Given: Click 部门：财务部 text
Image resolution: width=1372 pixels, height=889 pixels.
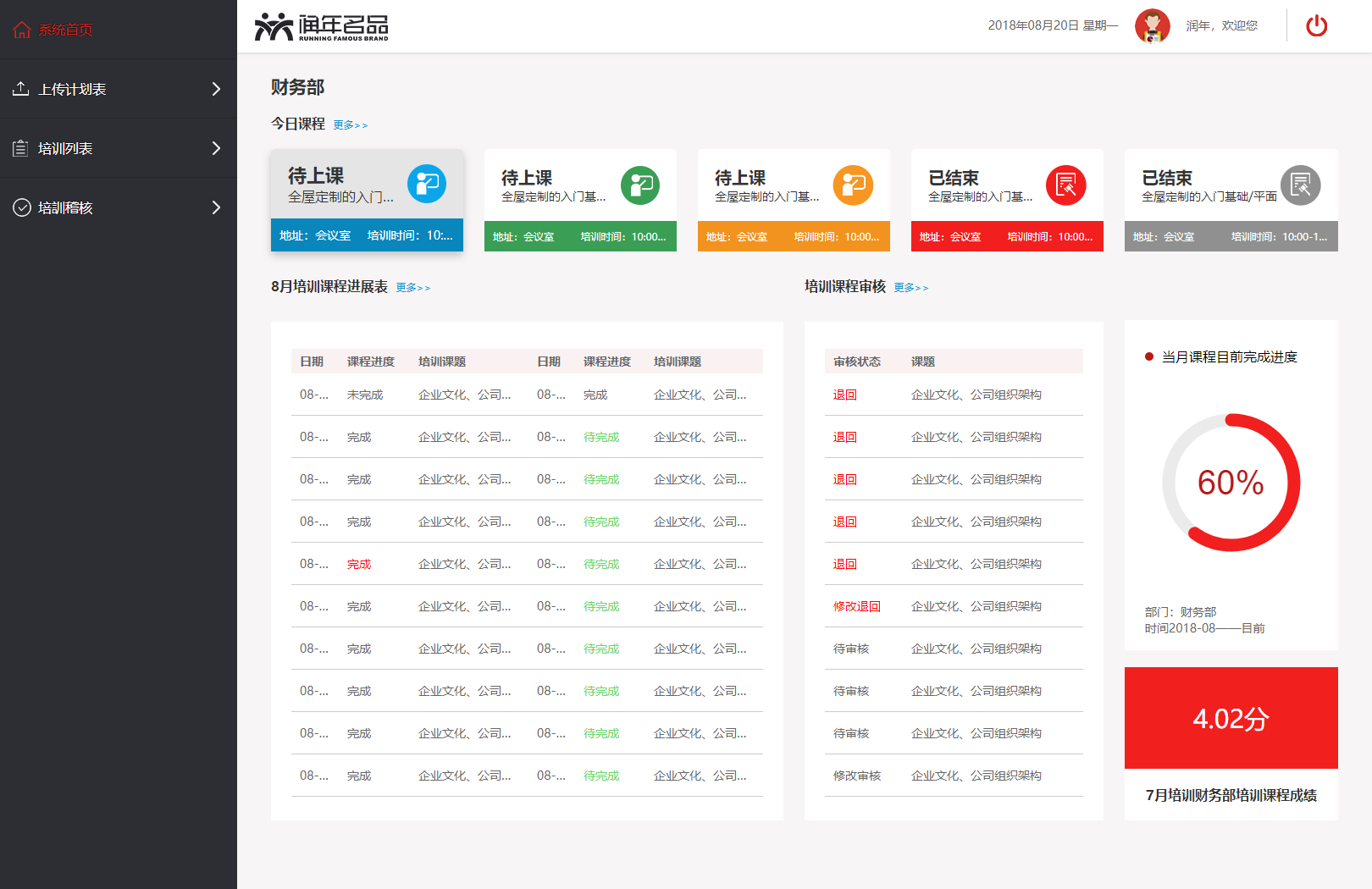Looking at the screenshot, I should tap(1181, 612).
